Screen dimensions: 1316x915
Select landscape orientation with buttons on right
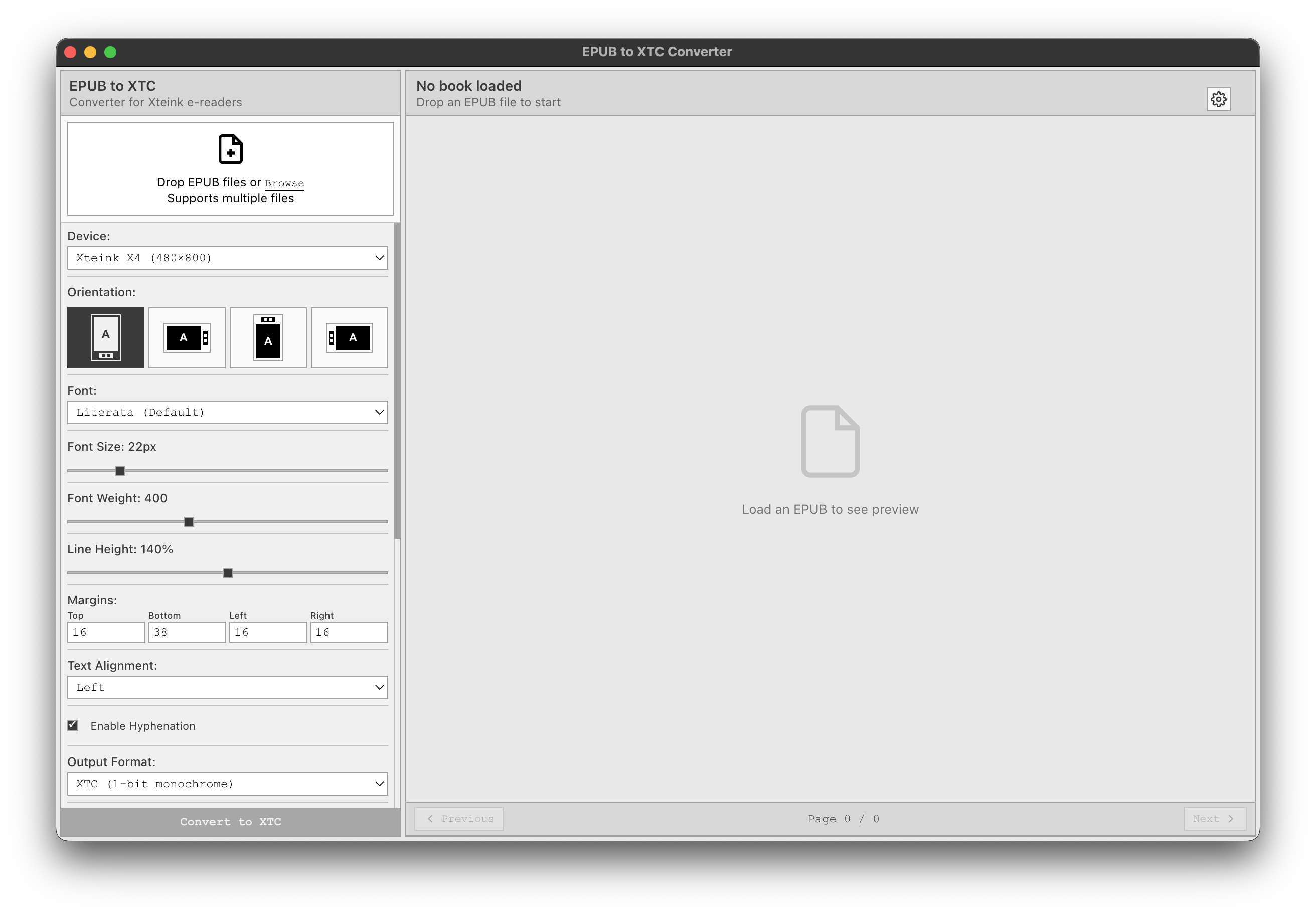point(187,338)
